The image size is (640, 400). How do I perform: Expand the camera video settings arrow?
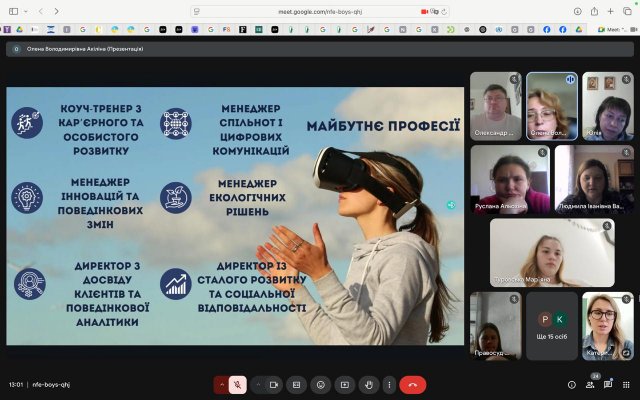coord(257,384)
